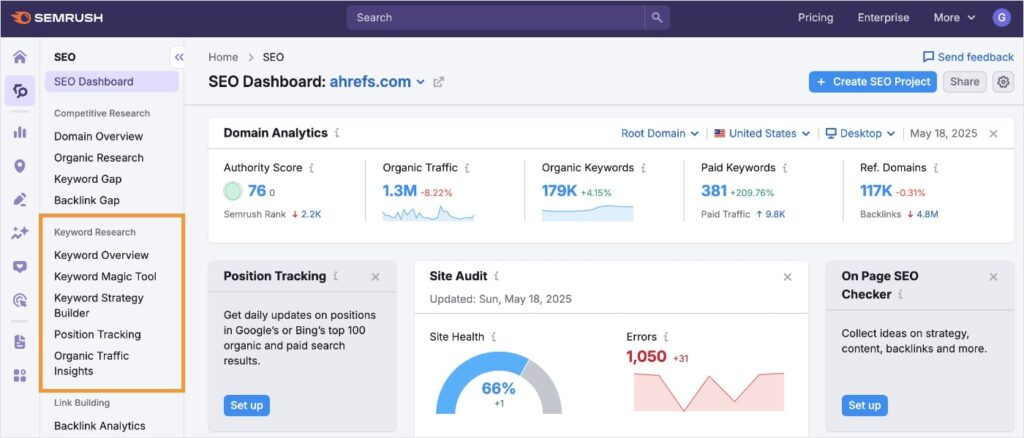1024x438 pixels.
Task: Close the On Page SEO Checker widget
Action: click(x=993, y=277)
